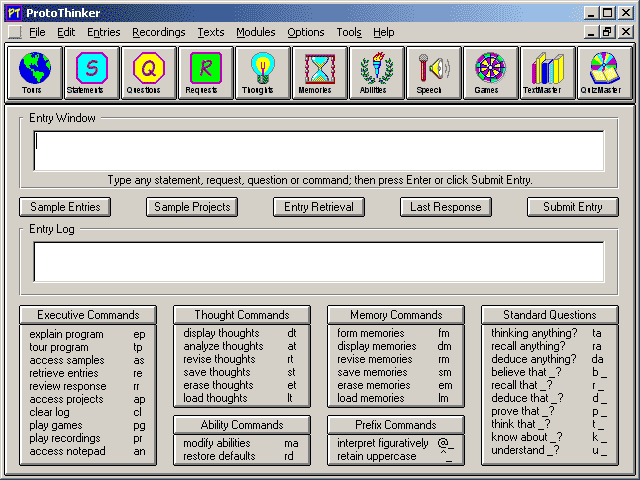Open the Statements toolbar icon
The width and height of the screenshot is (640, 480).
(92, 73)
